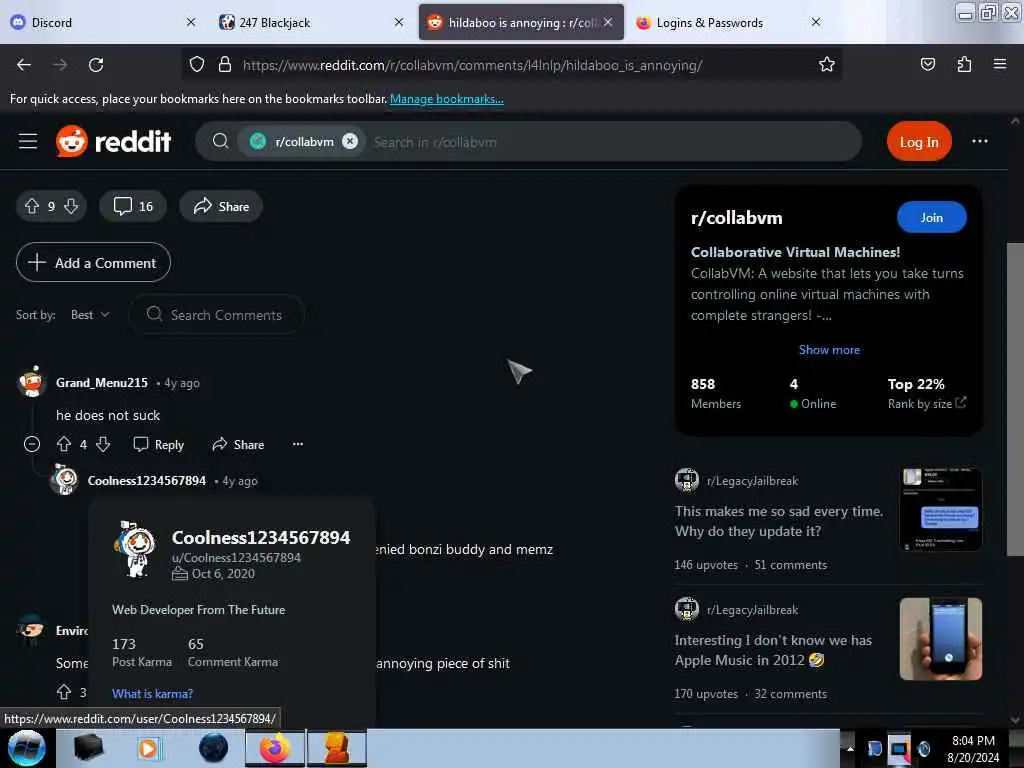Screen dimensions: 1024x768
Task: Downvote Grand_Menu215's comment
Action: coord(103,445)
